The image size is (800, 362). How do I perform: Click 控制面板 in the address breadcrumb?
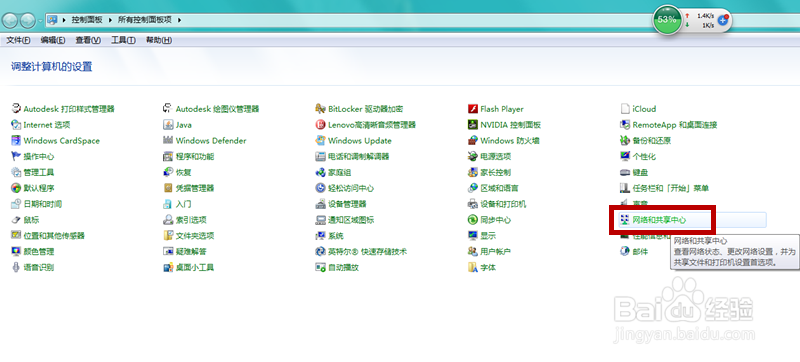click(x=87, y=20)
